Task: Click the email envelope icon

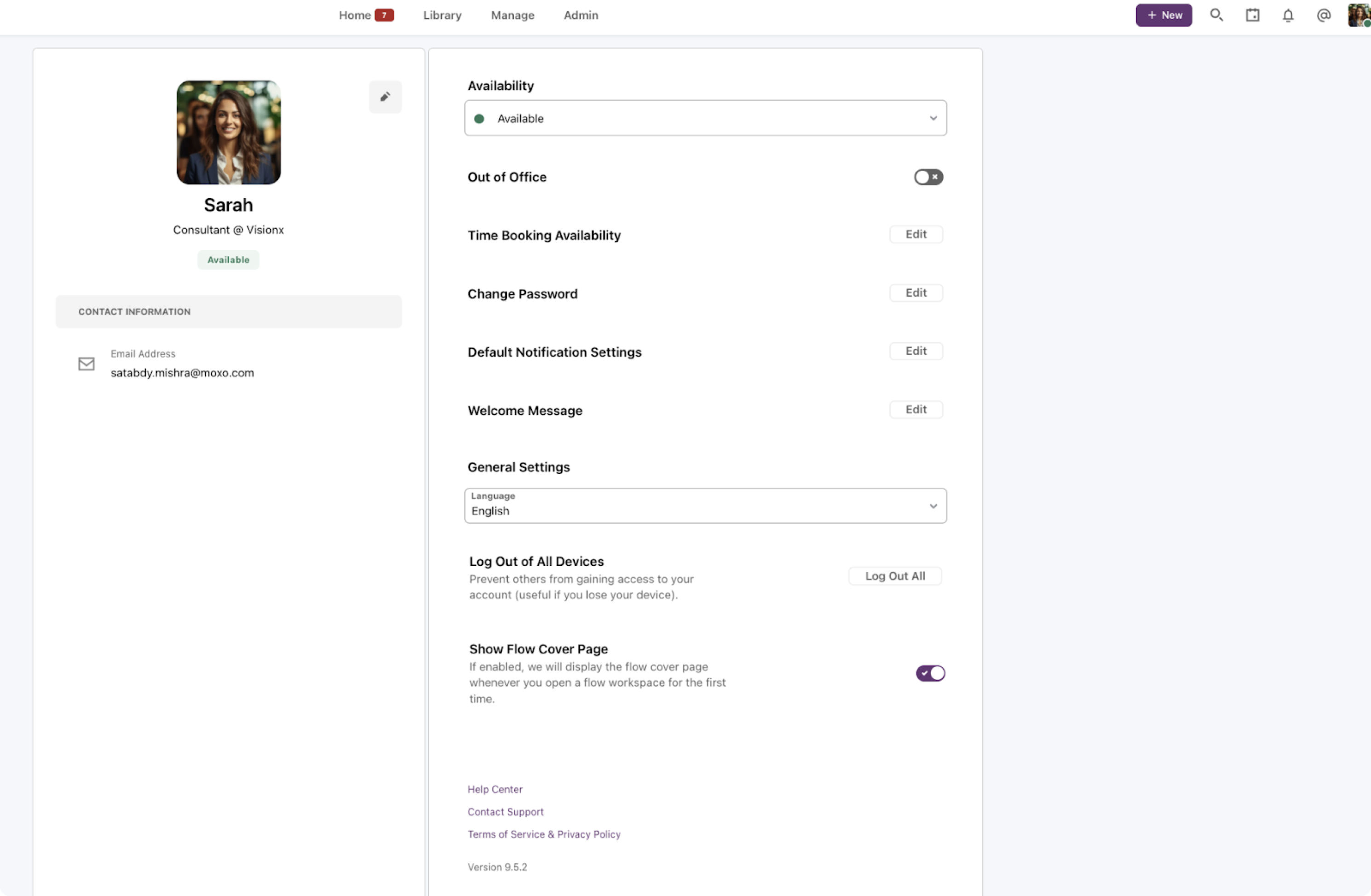Action: [86, 363]
